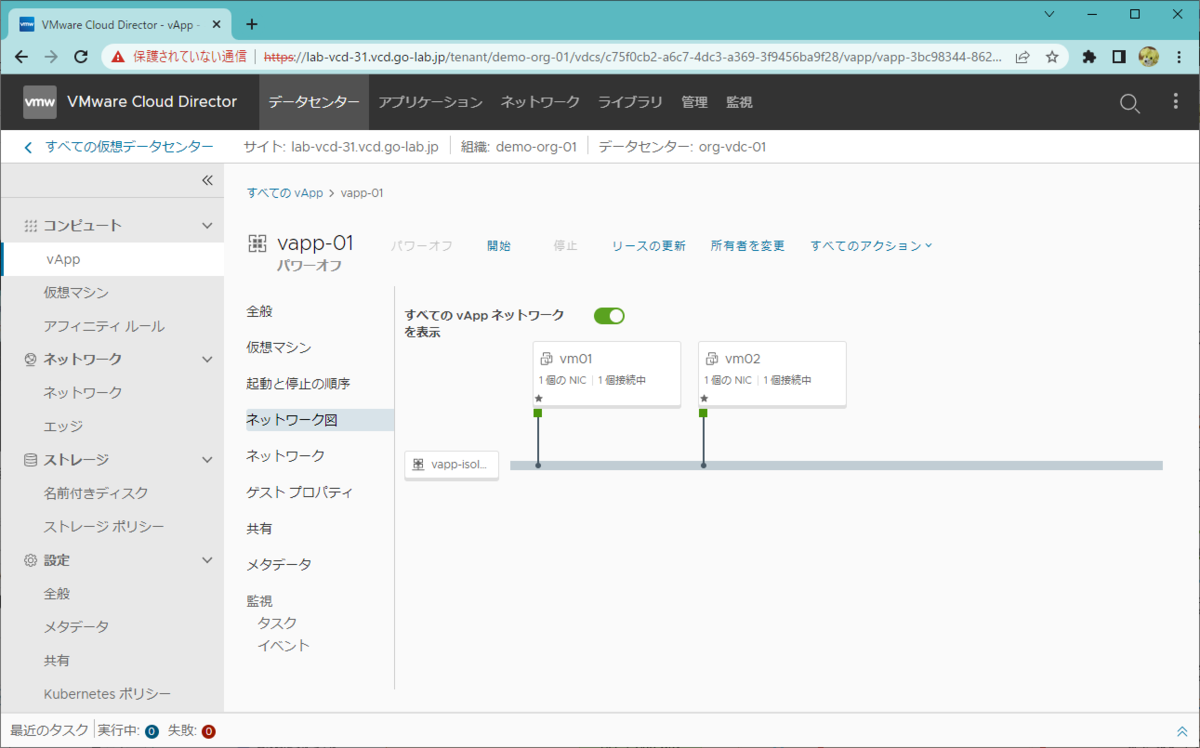The image size is (1200, 748).
Task: Click vm02 green NIC connector square
Action: pyautogui.click(x=704, y=412)
